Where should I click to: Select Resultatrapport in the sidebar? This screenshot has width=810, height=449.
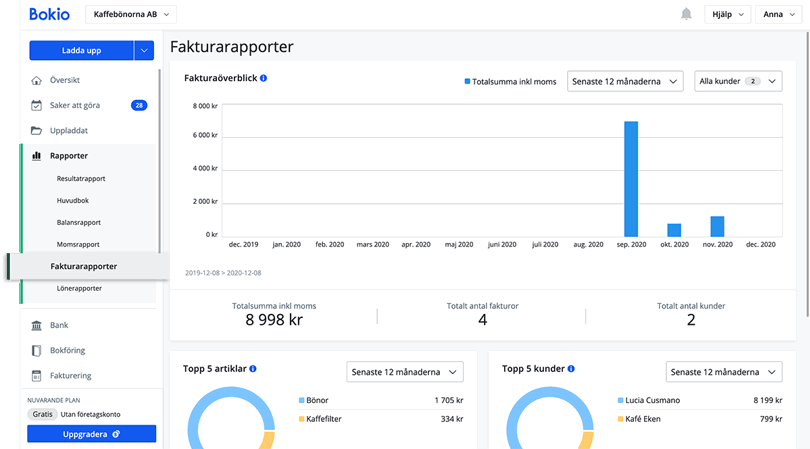pos(81,178)
